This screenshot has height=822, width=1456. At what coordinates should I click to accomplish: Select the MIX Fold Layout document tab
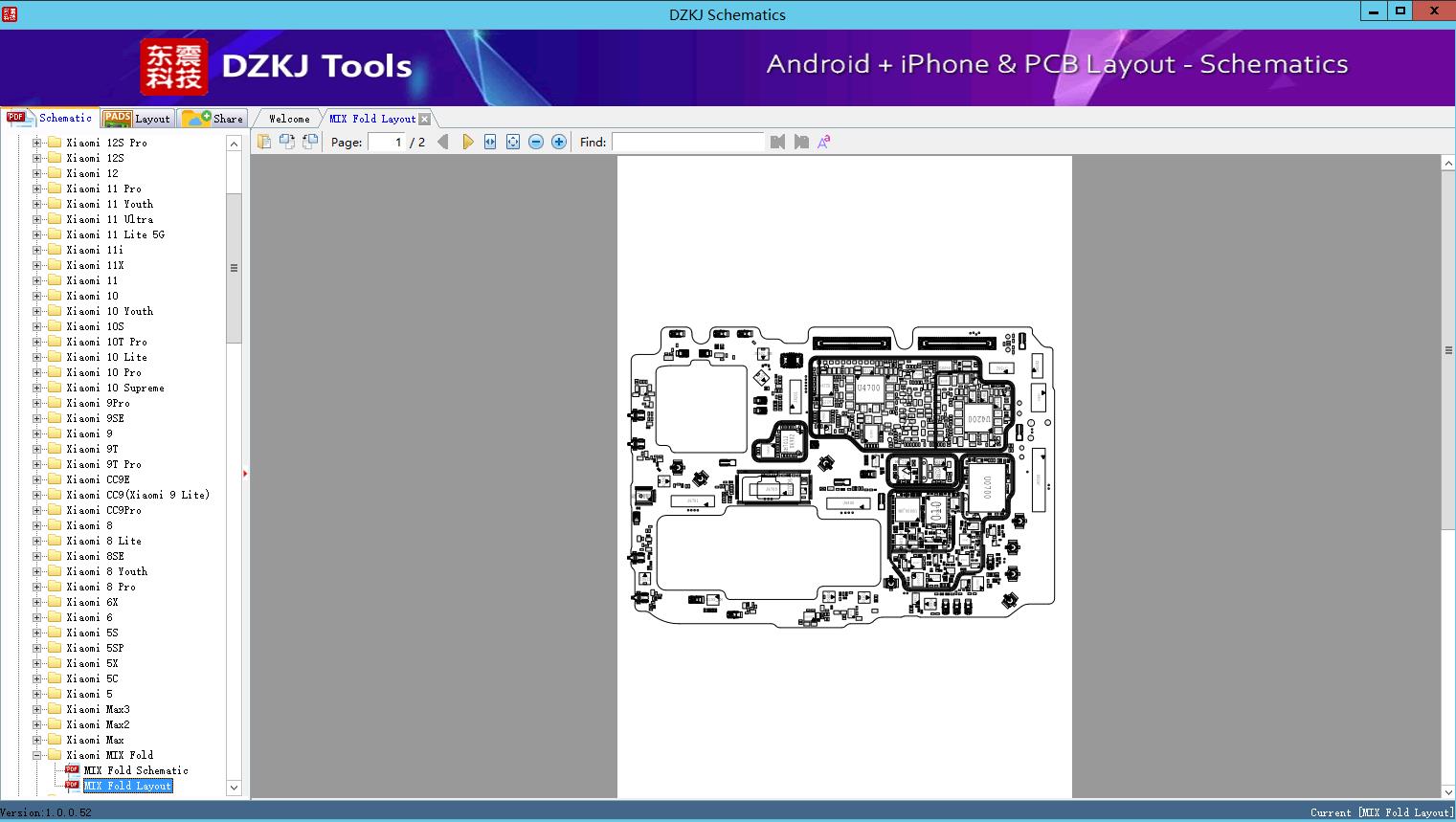(x=372, y=119)
